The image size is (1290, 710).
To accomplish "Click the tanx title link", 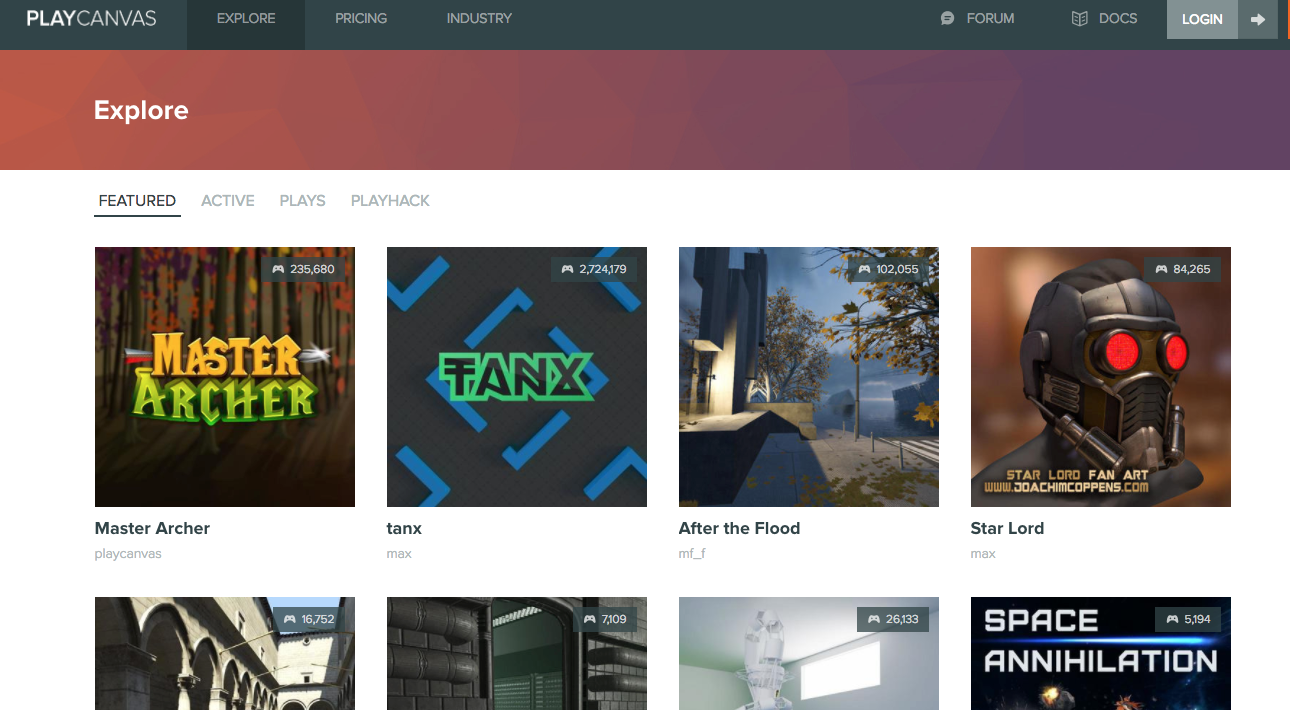I will click(x=404, y=528).
